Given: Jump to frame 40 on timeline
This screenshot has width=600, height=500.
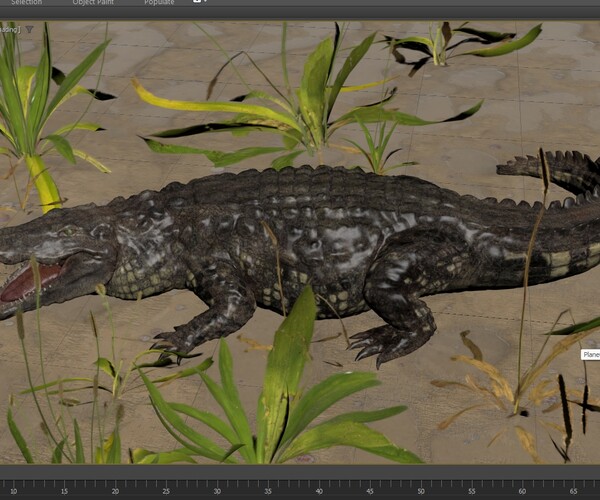Looking at the screenshot, I should point(319,491).
